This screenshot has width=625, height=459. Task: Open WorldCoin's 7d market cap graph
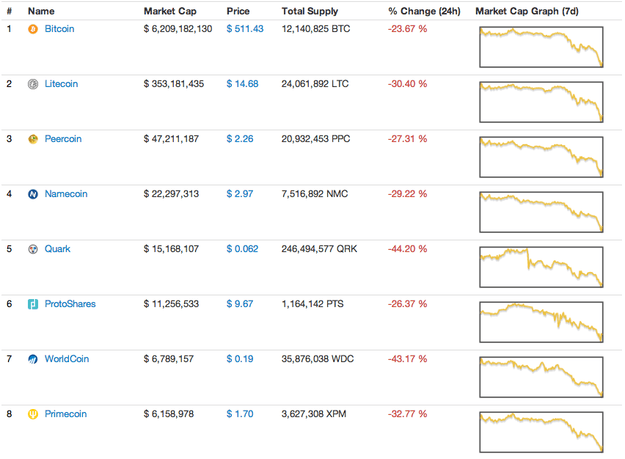(x=541, y=377)
